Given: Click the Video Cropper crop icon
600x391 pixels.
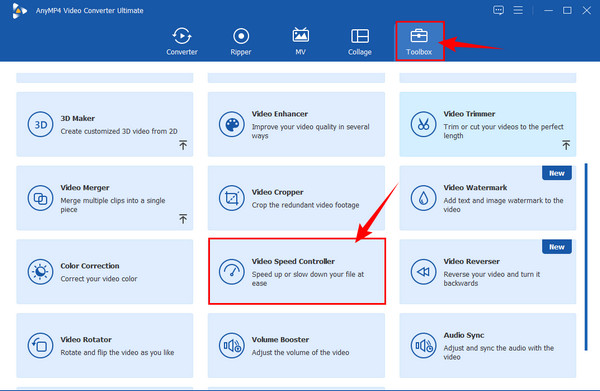Looking at the screenshot, I should (x=232, y=198).
